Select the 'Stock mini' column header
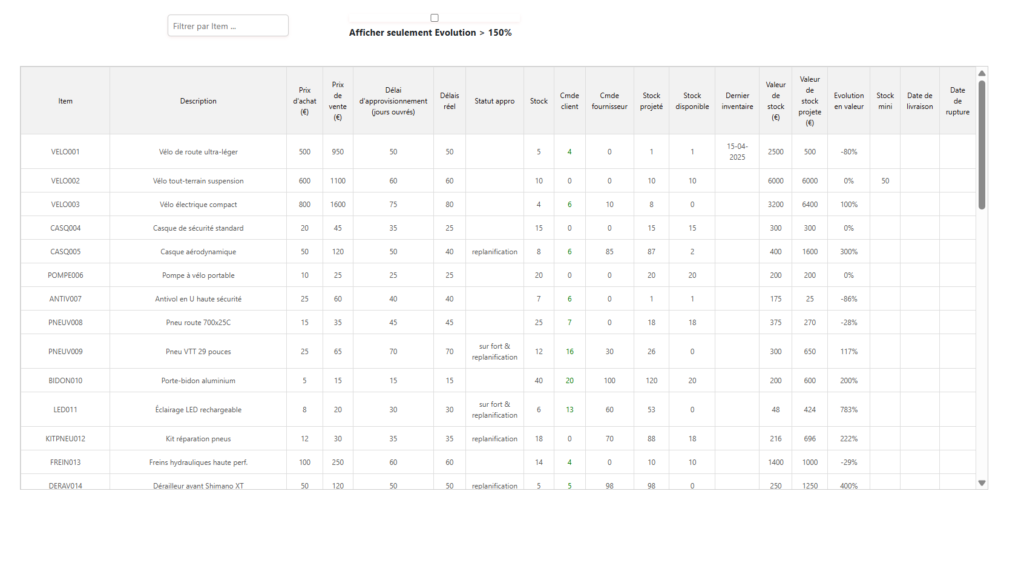The width and height of the screenshot is (1024, 566). [885, 101]
